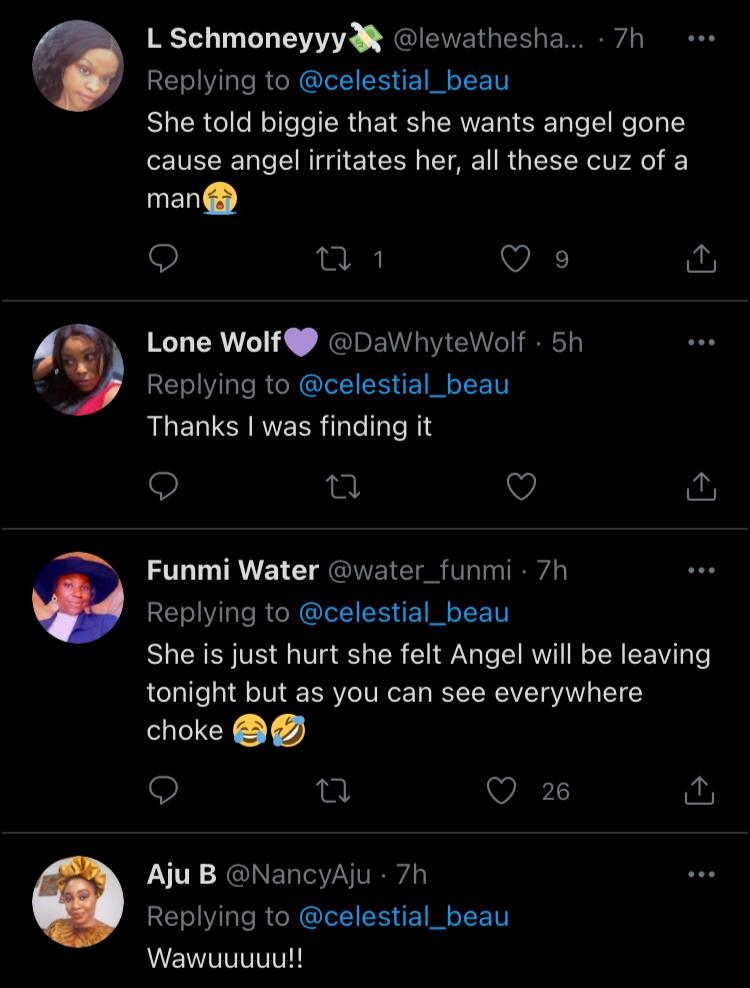
Task: Retweet Lone Wolf's tweet
Action: [x=342, y=487]
